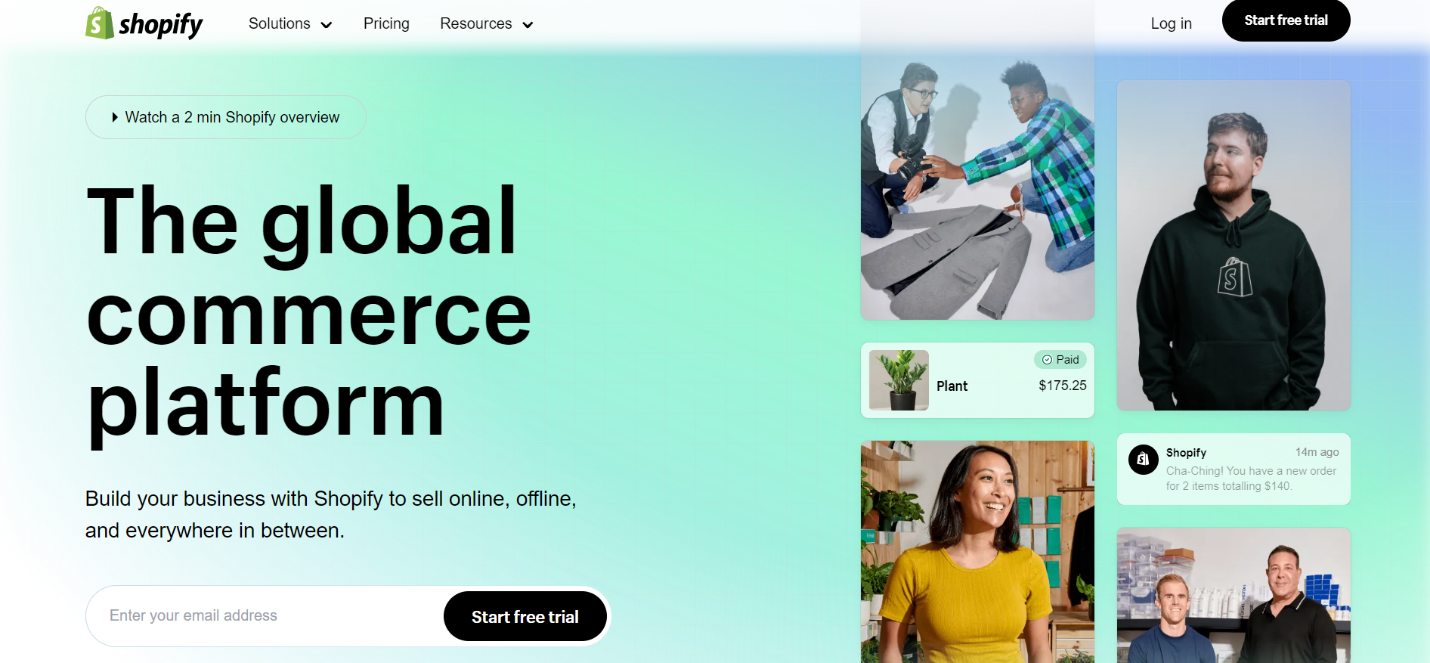The height and width of the screenshot is (663, 1430).
Task: Expand the Solutions chevron arrow
Action: tap(326, 25)
